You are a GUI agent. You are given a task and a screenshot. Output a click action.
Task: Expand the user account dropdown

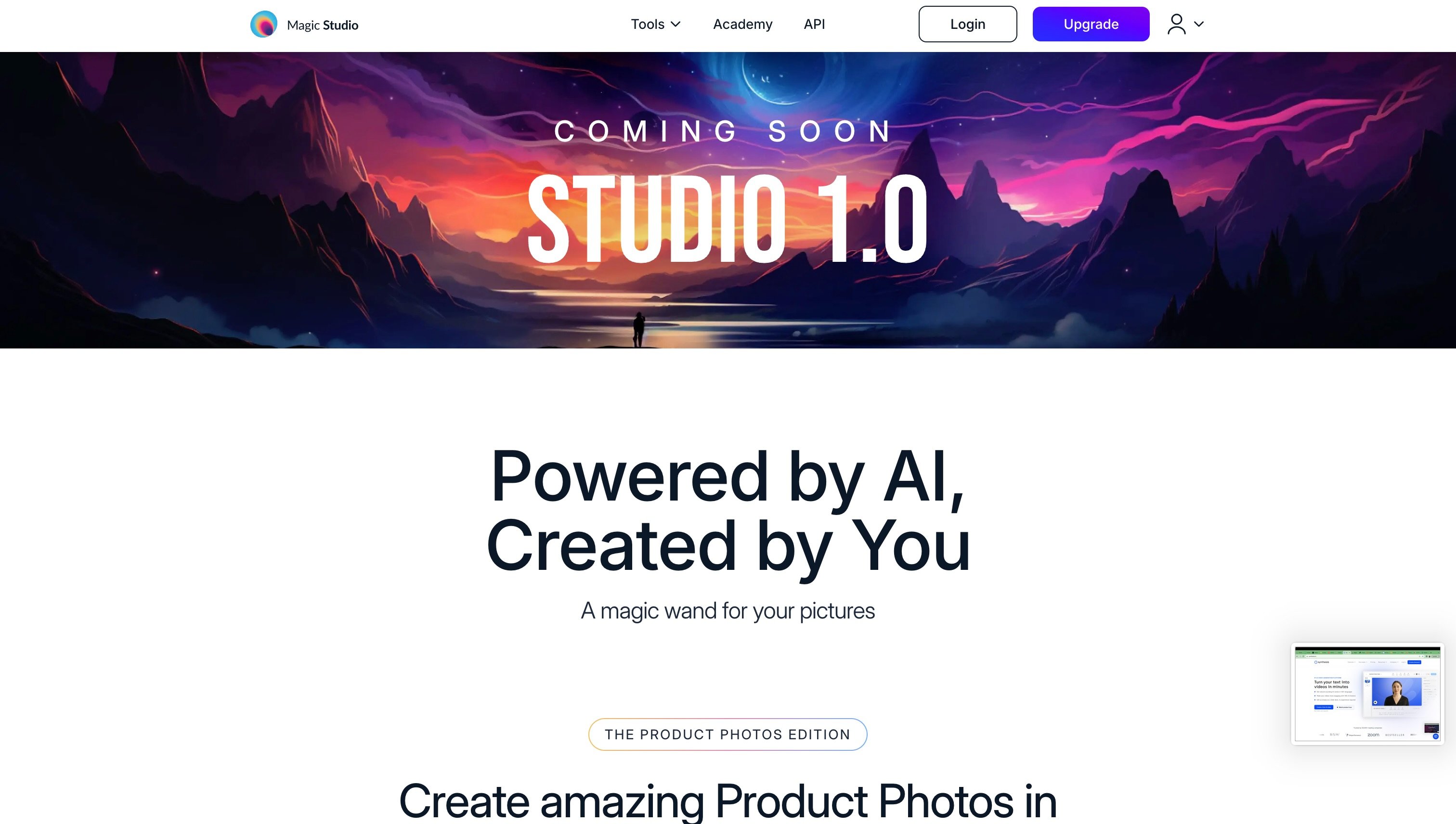1185,24
